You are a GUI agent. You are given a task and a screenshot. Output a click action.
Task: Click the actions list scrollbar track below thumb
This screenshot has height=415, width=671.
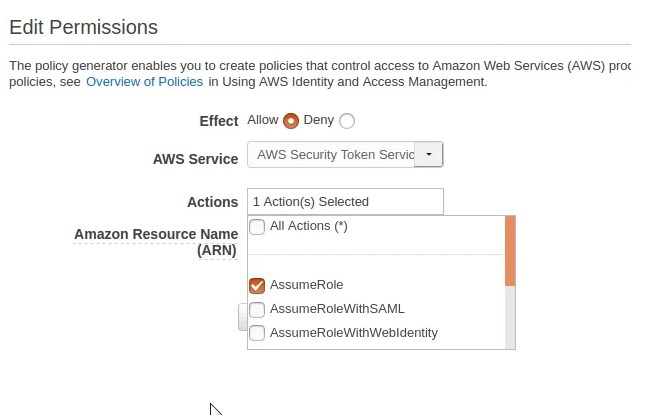coord(510,318)
